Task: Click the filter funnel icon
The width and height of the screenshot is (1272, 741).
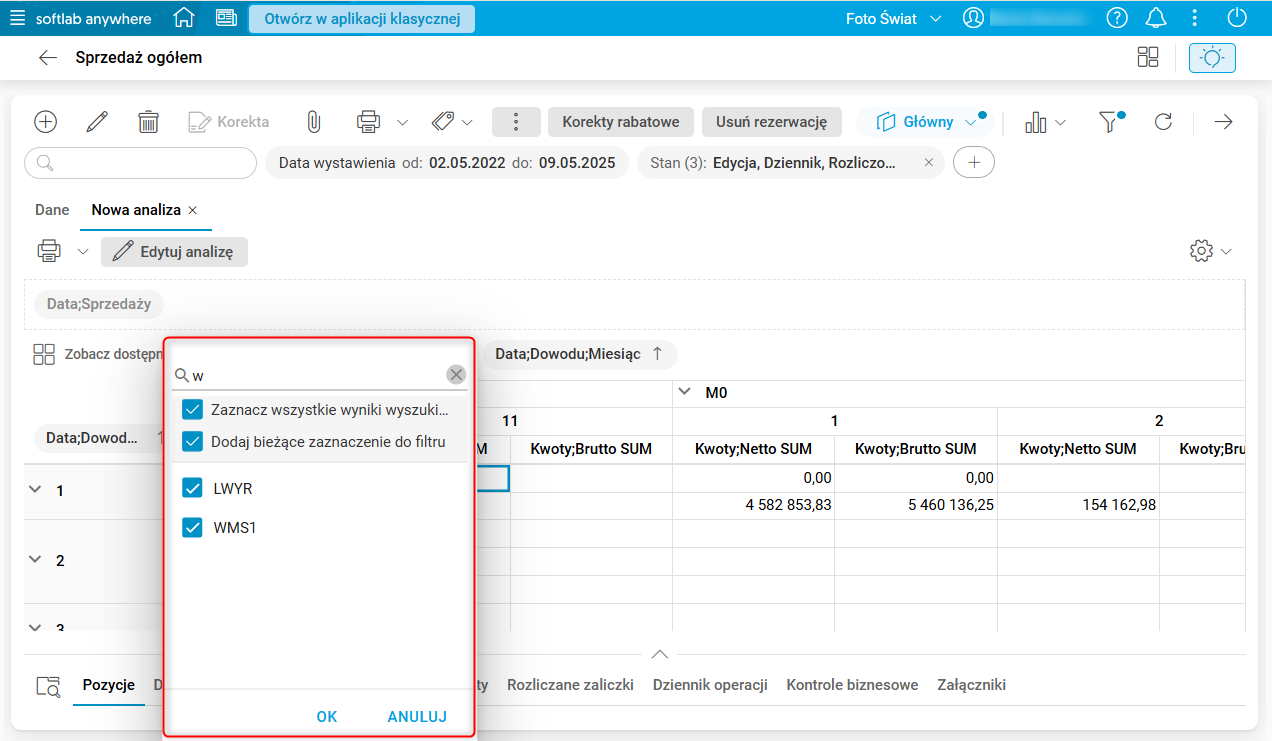Action: (1109, 122)
